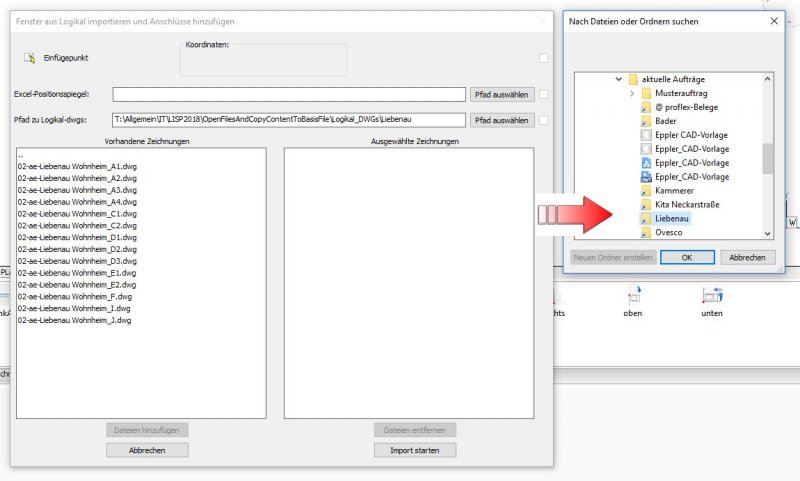Collapse the 'aktuelle Aufträge' tree node

(618, 80)
